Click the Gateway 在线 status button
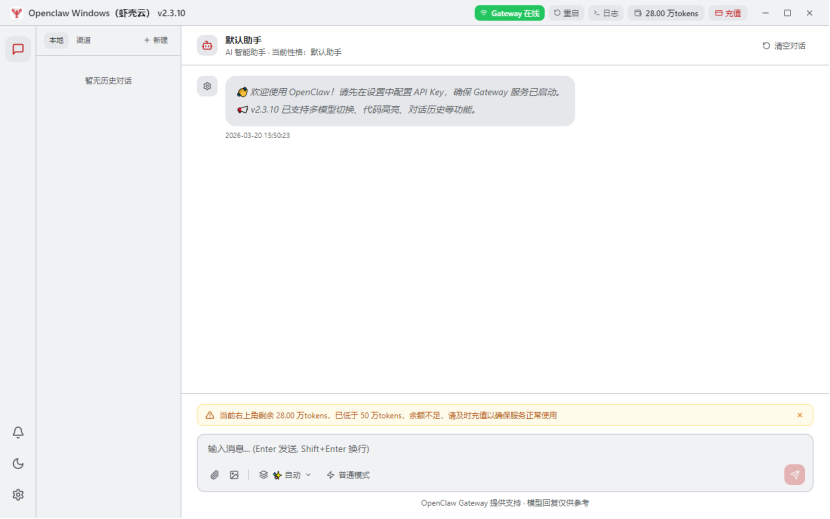Image resolution: width=830 pixels, height=519 pixels. point(509,13)
